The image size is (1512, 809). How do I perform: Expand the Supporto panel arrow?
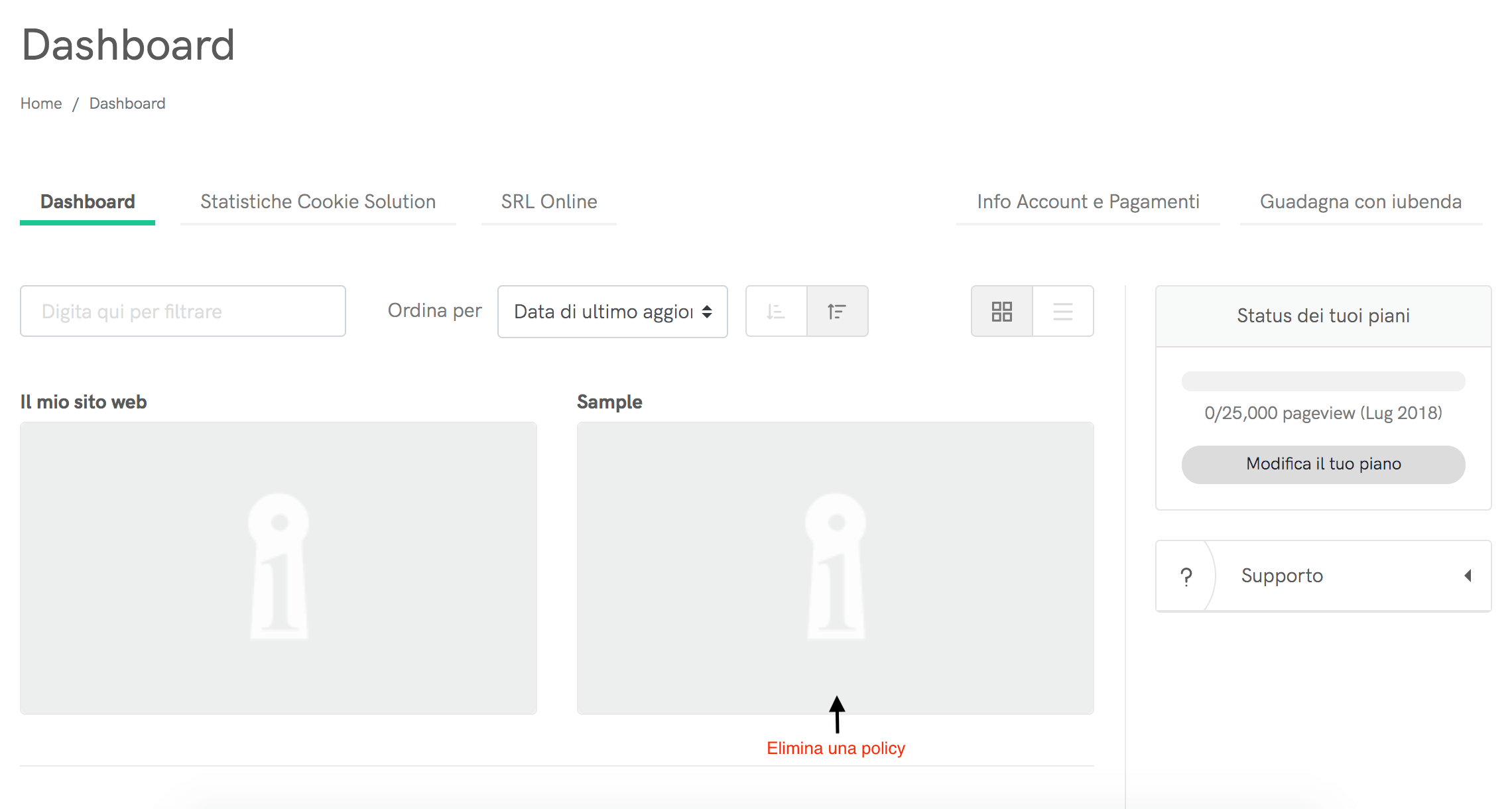point(1468,576)
